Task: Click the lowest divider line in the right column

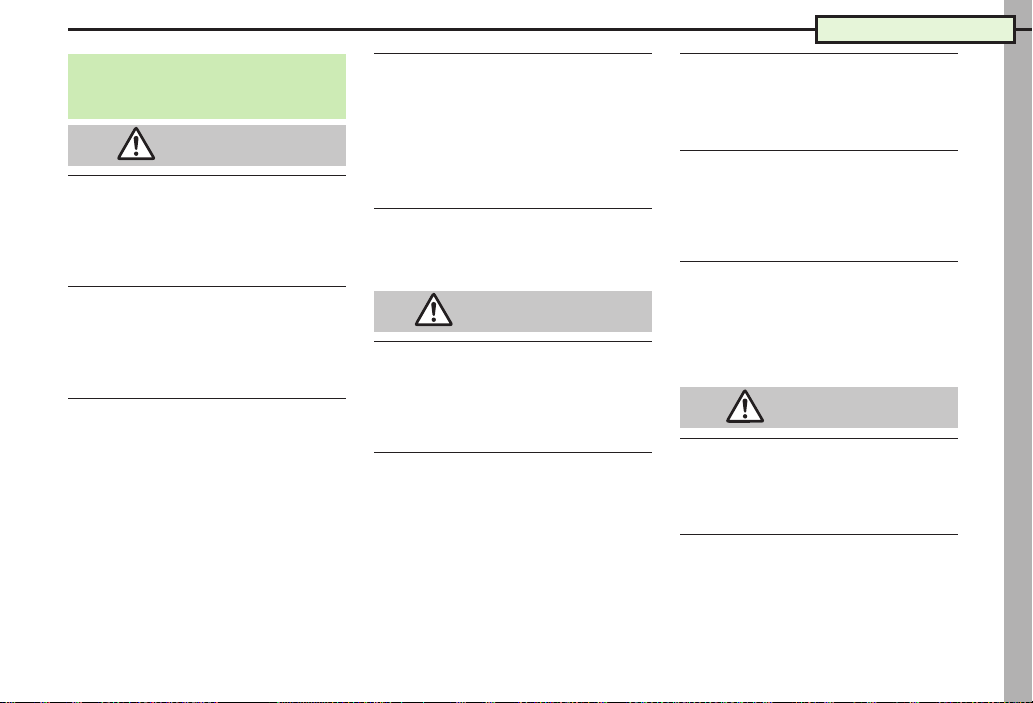Action: click(819, 534)
